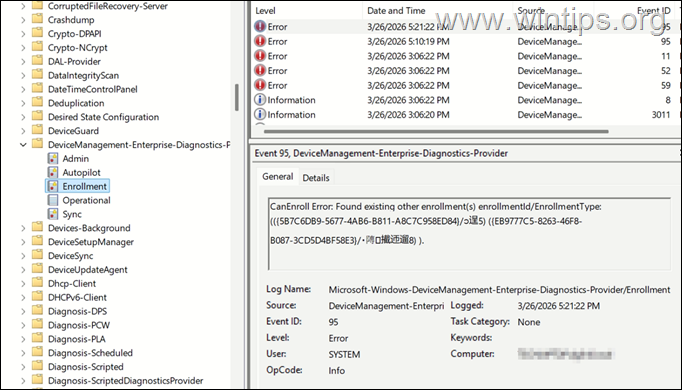The width and height of the screenshot is (682, 390).
Task: Click the DateTimeControlPanel folder icon
Action: coord(38,89)
